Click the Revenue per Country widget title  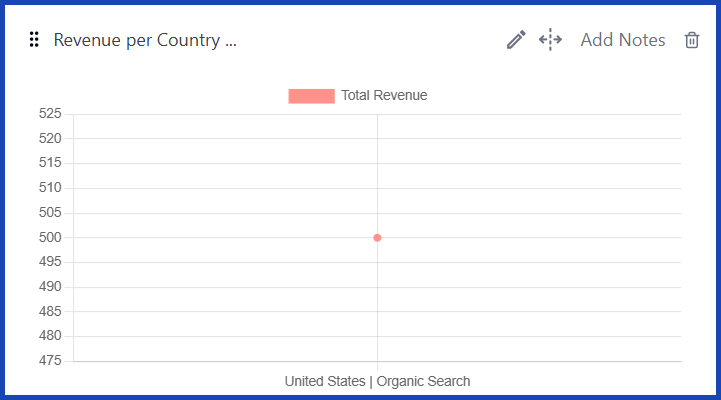point(145,40)
